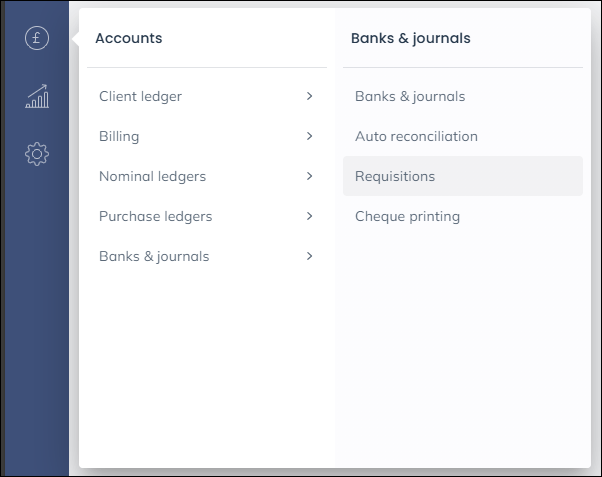602x477 pixels.
Task: Open the Accounts pound-sign sidebar icon
Action: click(x=37, y=39)
